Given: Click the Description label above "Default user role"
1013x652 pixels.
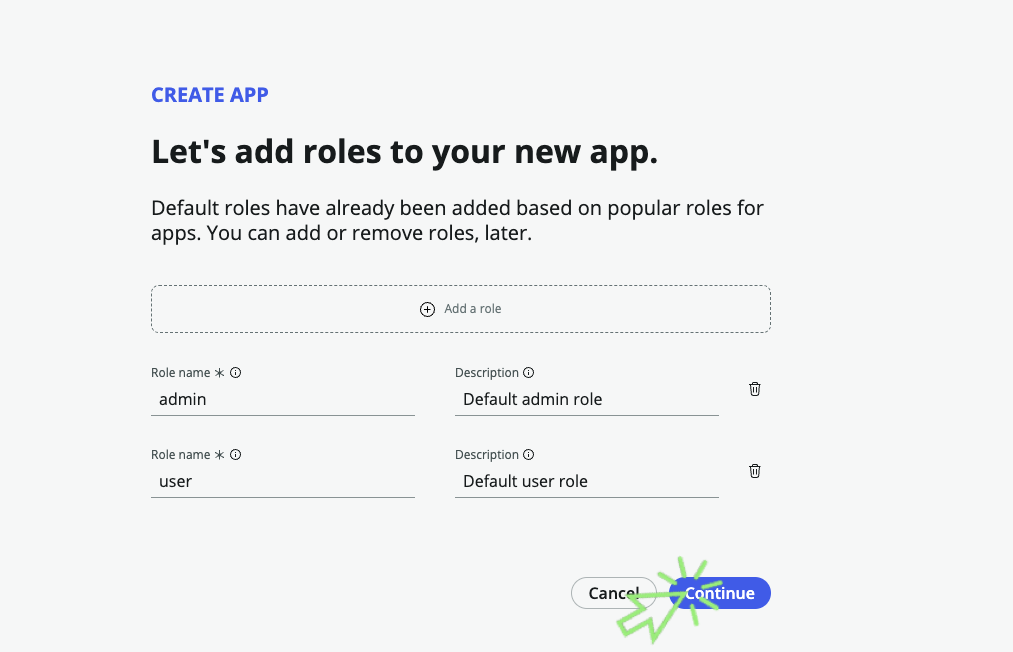Looking at the screenshot, I should pos(487,455).
